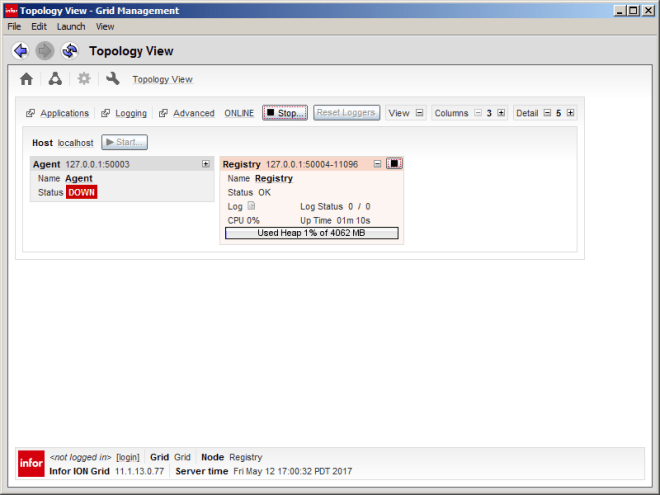Click the back navigation arrow
The image size is (660, 495).
coord(20,51)
